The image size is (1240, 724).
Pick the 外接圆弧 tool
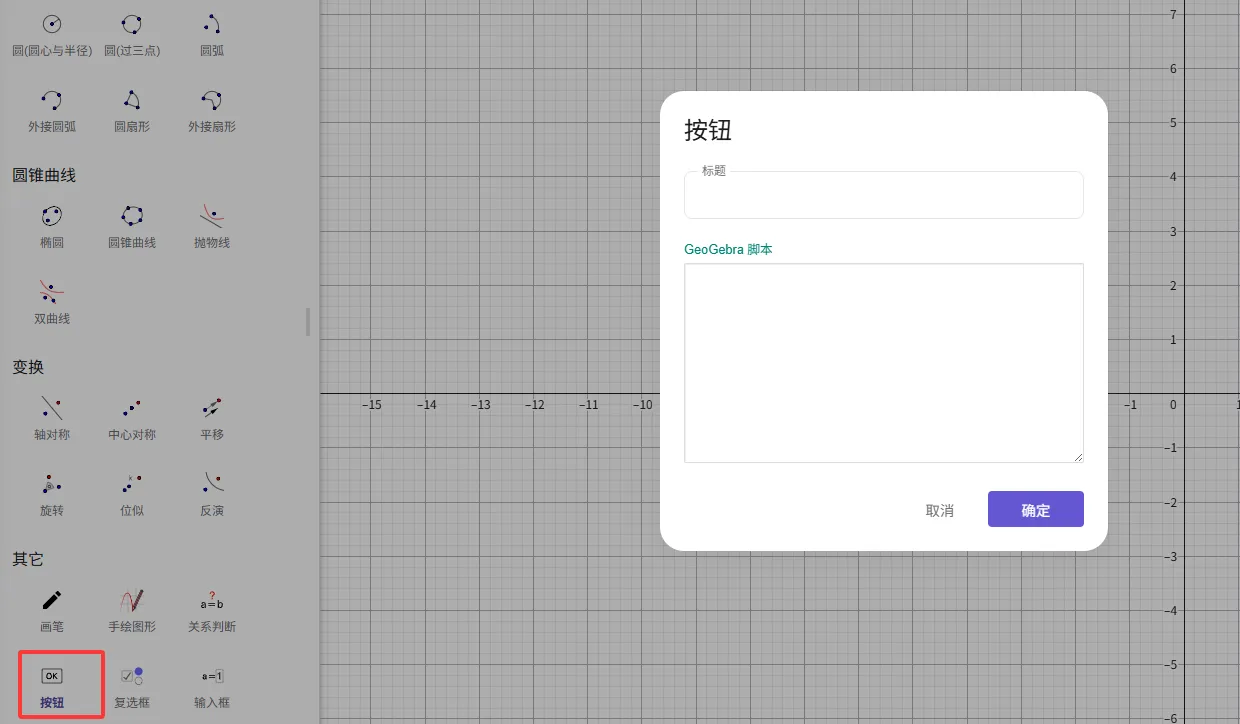point(52,110)
